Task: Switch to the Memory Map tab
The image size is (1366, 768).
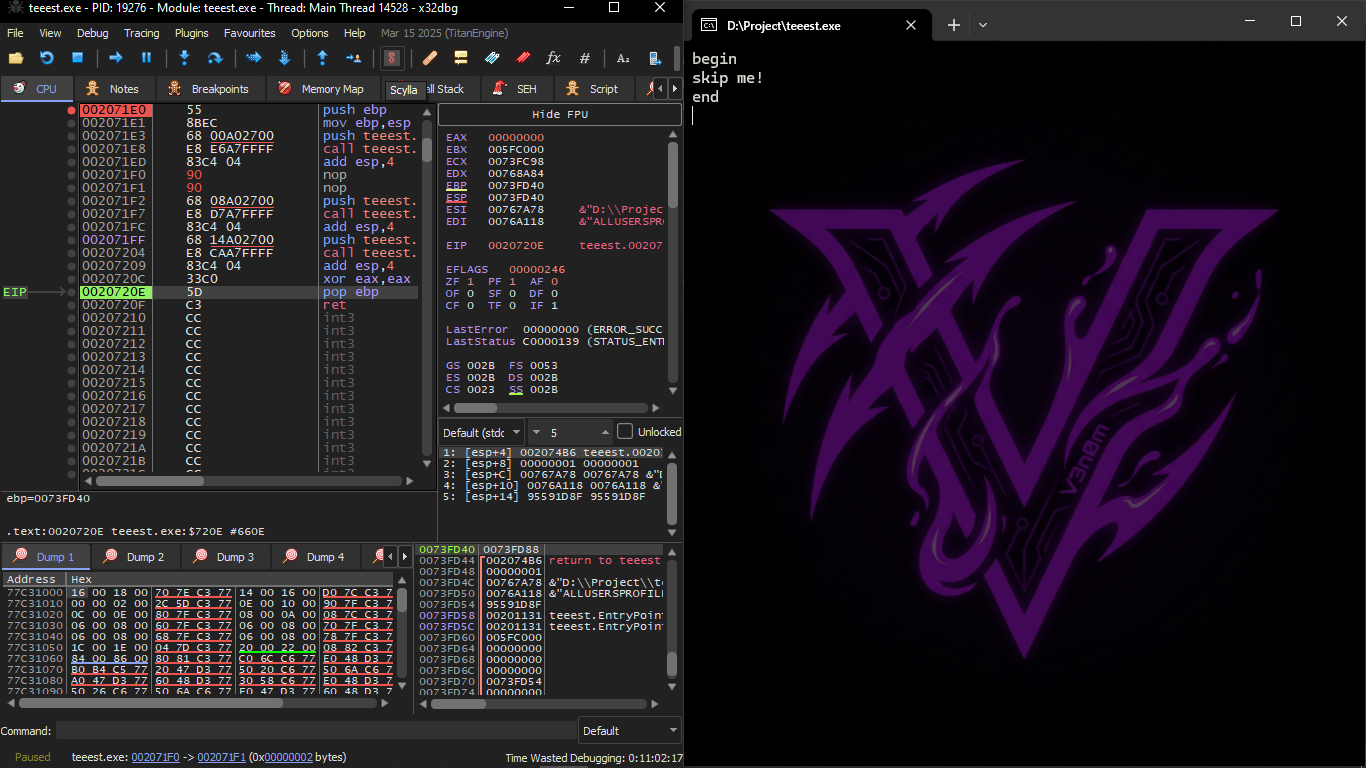Action: [321, 89]
